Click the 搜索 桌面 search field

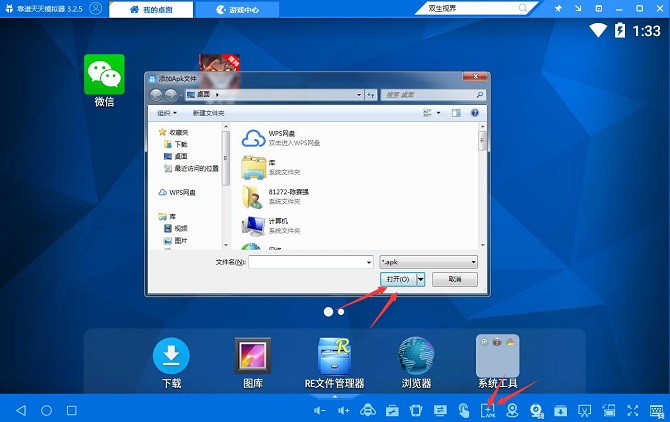point(433,95)
